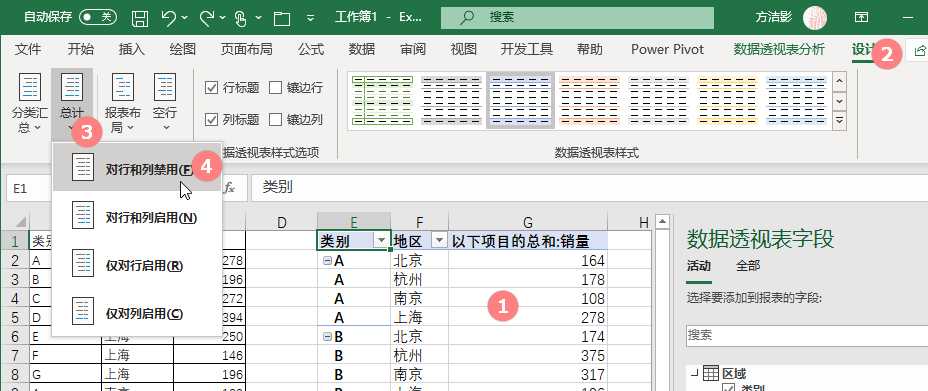Click the Save icon in title bar
928x391 pixels.
[140, 18]
